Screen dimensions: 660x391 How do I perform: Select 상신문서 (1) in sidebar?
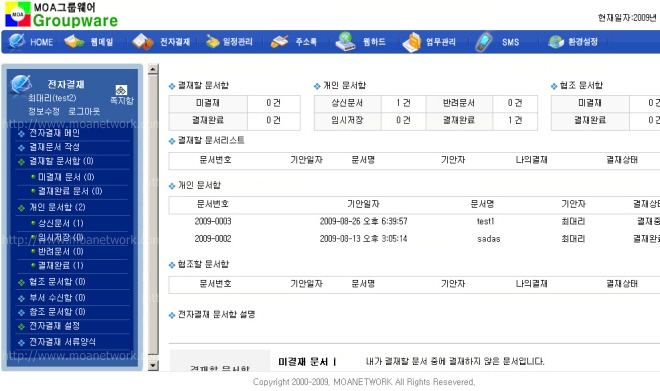[61, 223]
